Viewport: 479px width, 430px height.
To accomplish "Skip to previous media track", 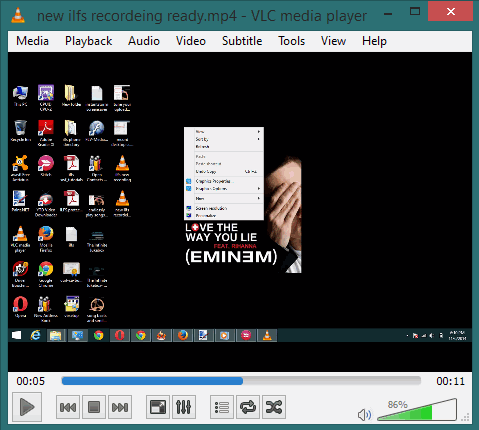I will tap(68, 407).
